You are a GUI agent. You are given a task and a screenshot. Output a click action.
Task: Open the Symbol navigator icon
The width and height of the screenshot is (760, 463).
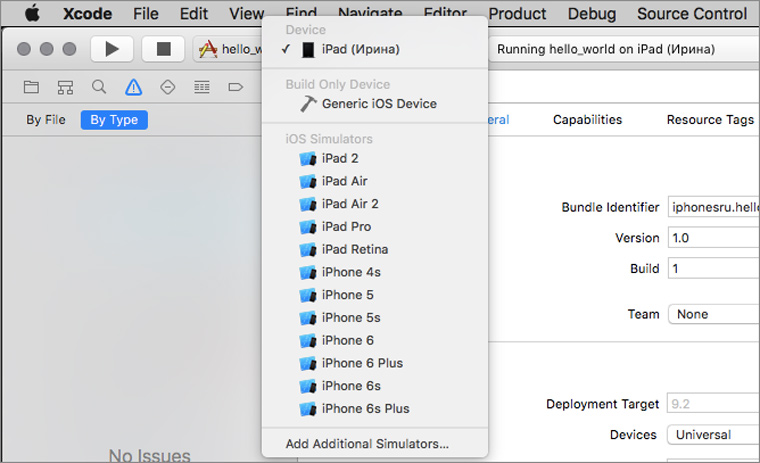pos(65,87)
